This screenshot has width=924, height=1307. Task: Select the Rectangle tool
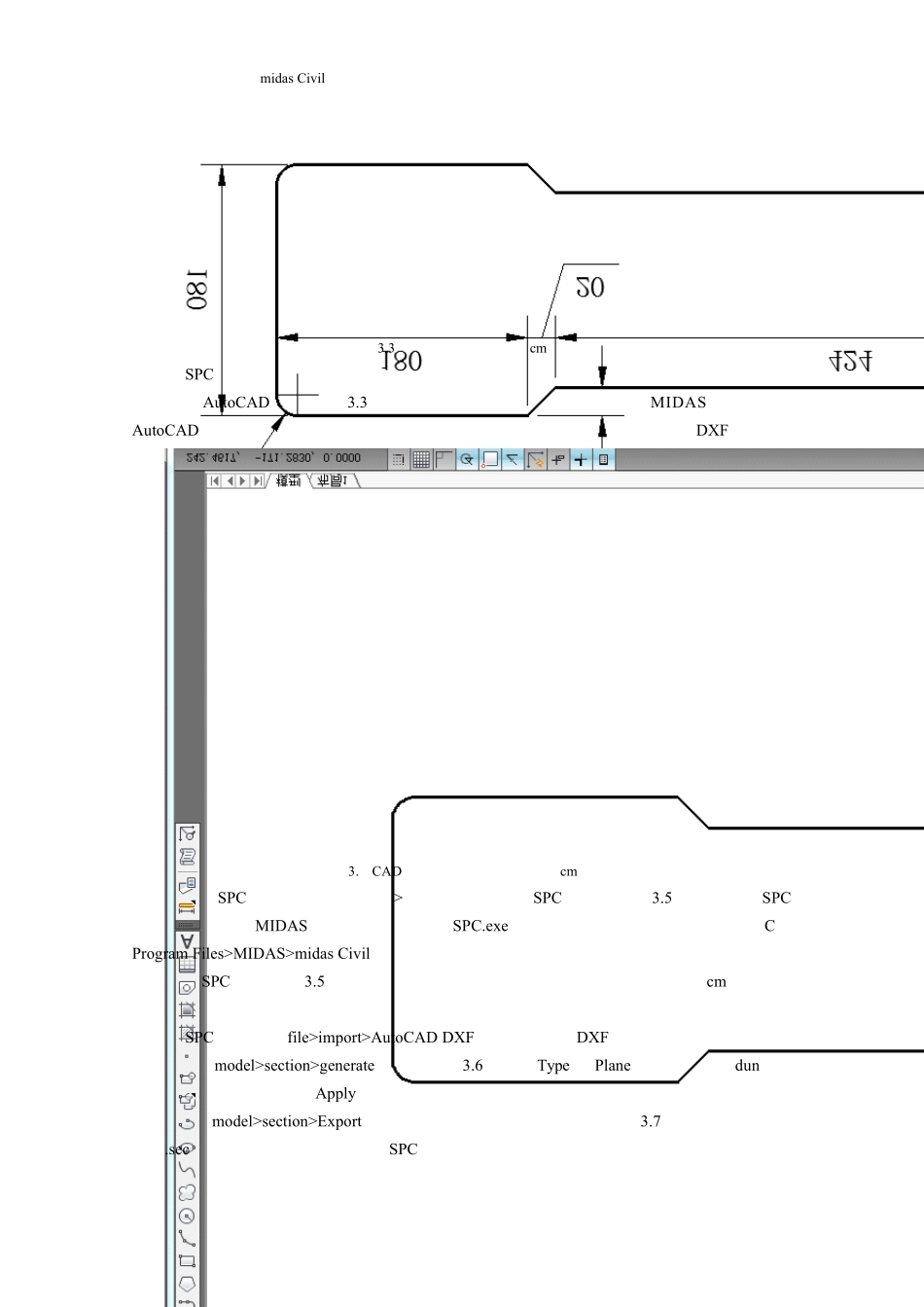pos(187,1261)
